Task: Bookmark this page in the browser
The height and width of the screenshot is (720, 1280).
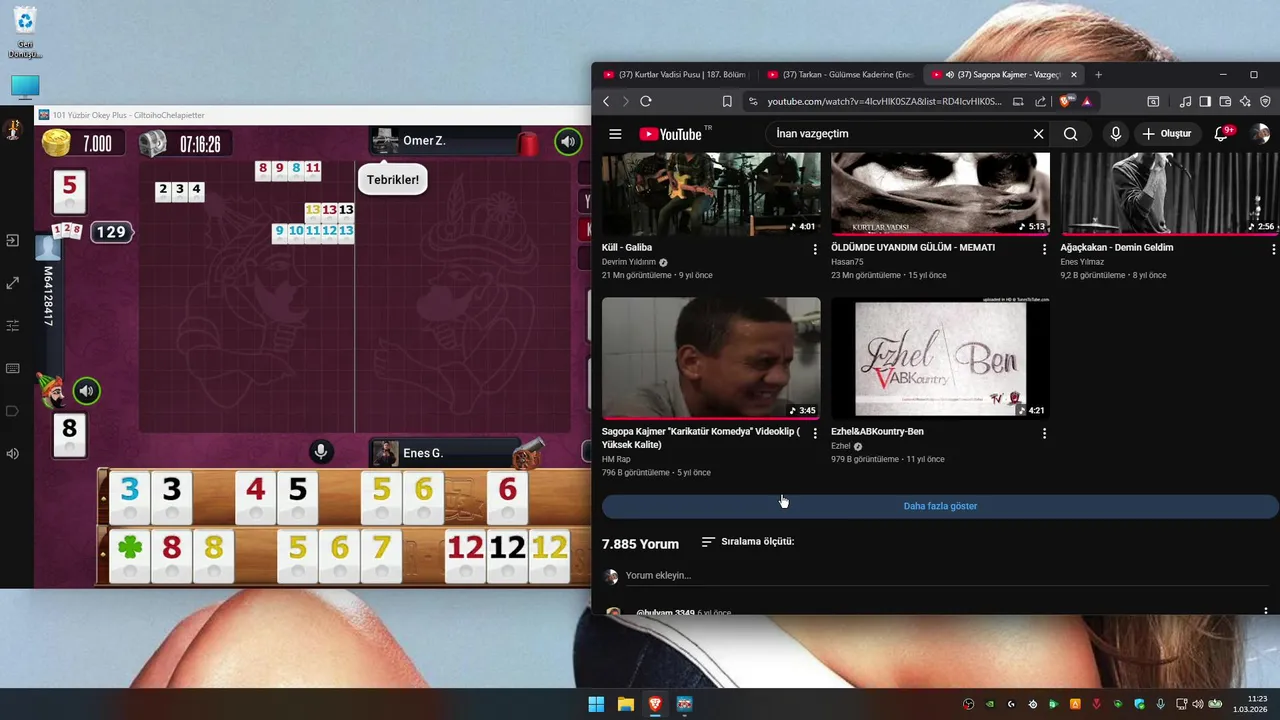Action: point(727,101)
